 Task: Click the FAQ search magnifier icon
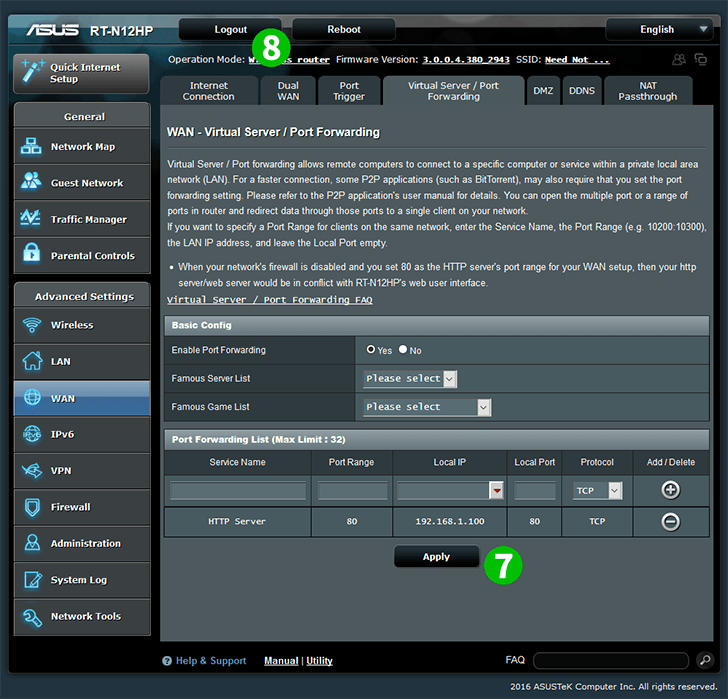[705, 660]
